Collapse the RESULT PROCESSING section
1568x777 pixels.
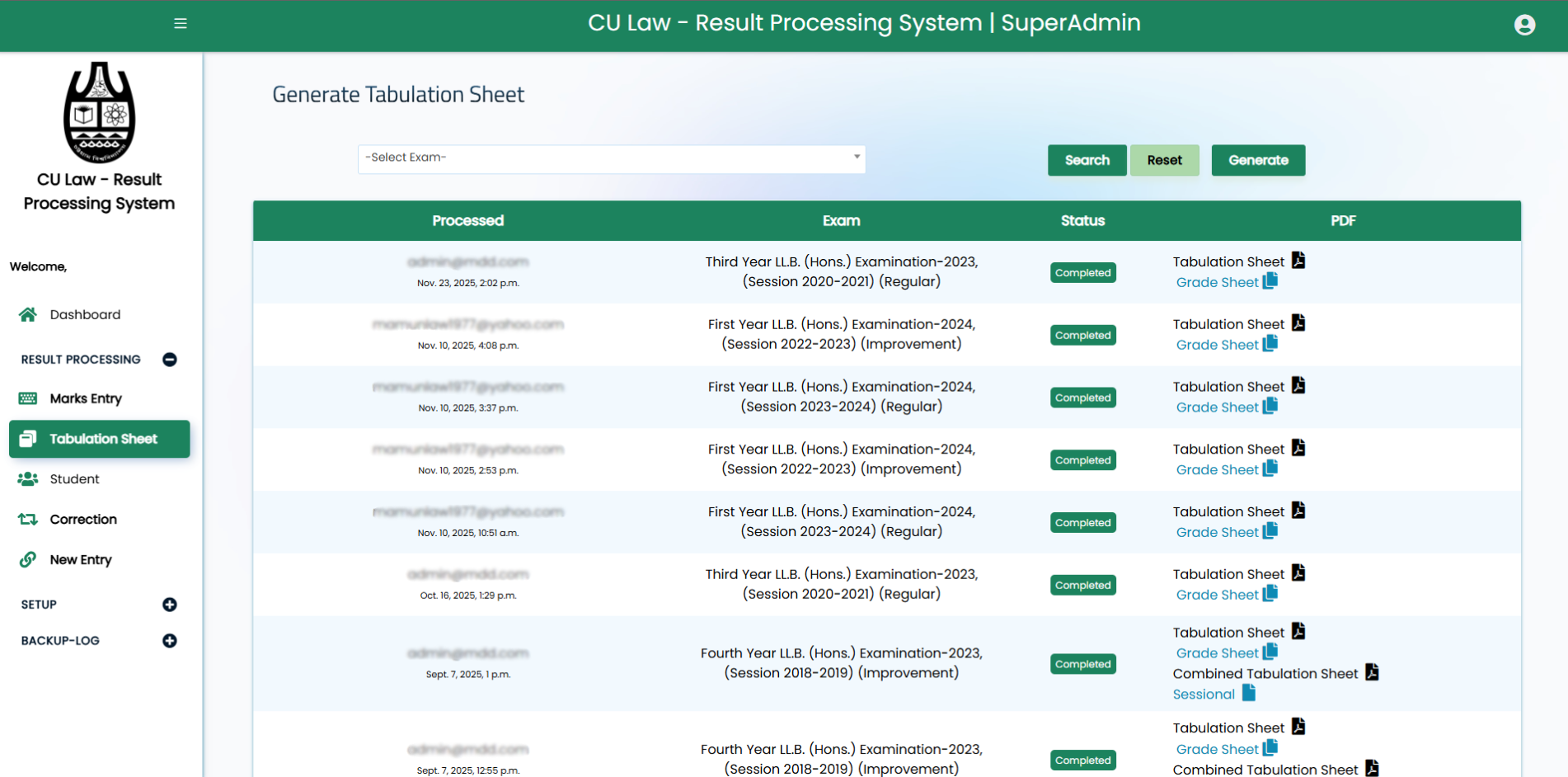pos(170,360)
